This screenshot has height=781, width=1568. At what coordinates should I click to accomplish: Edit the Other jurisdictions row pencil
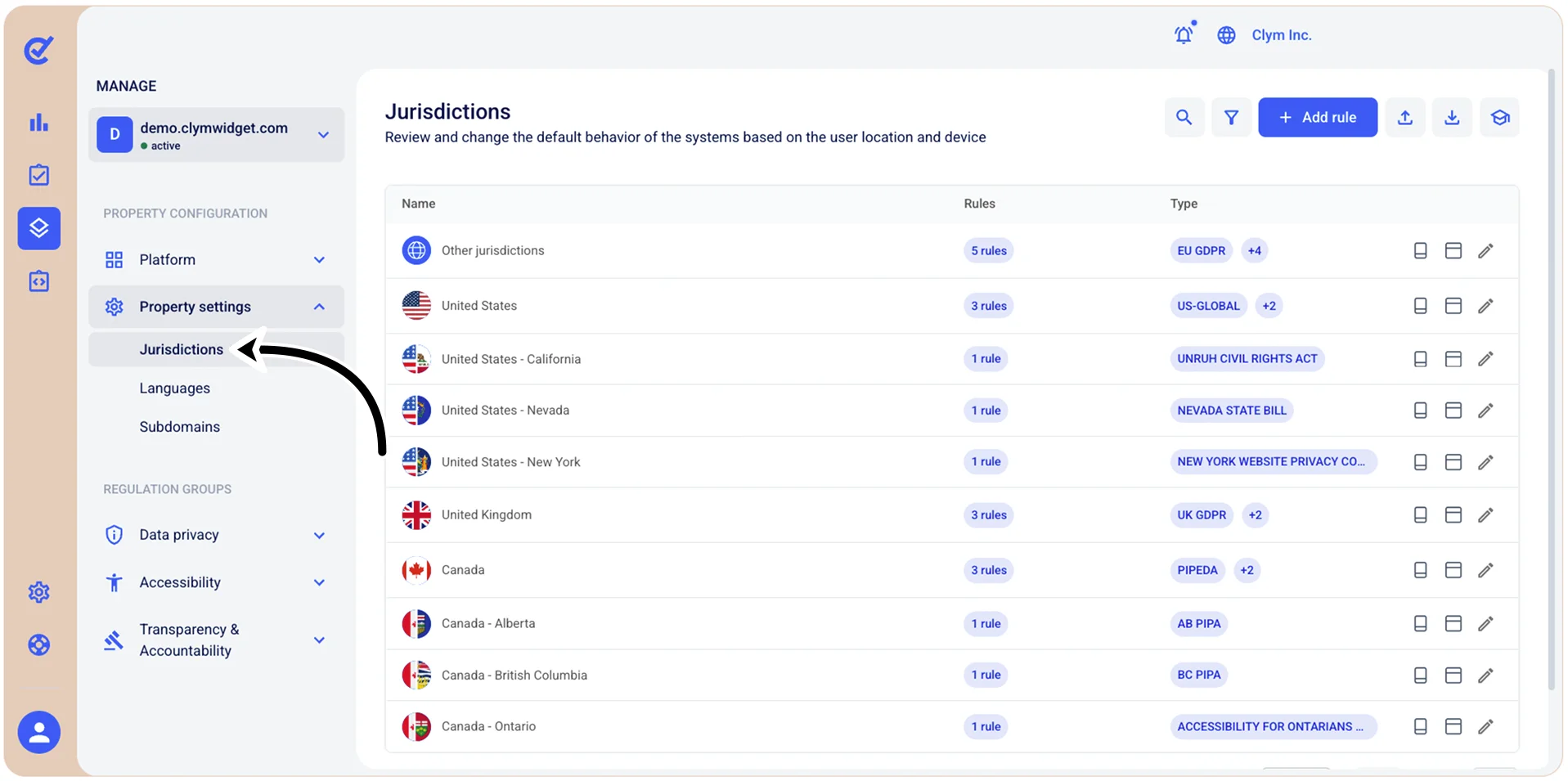[x=1485, y=251]
